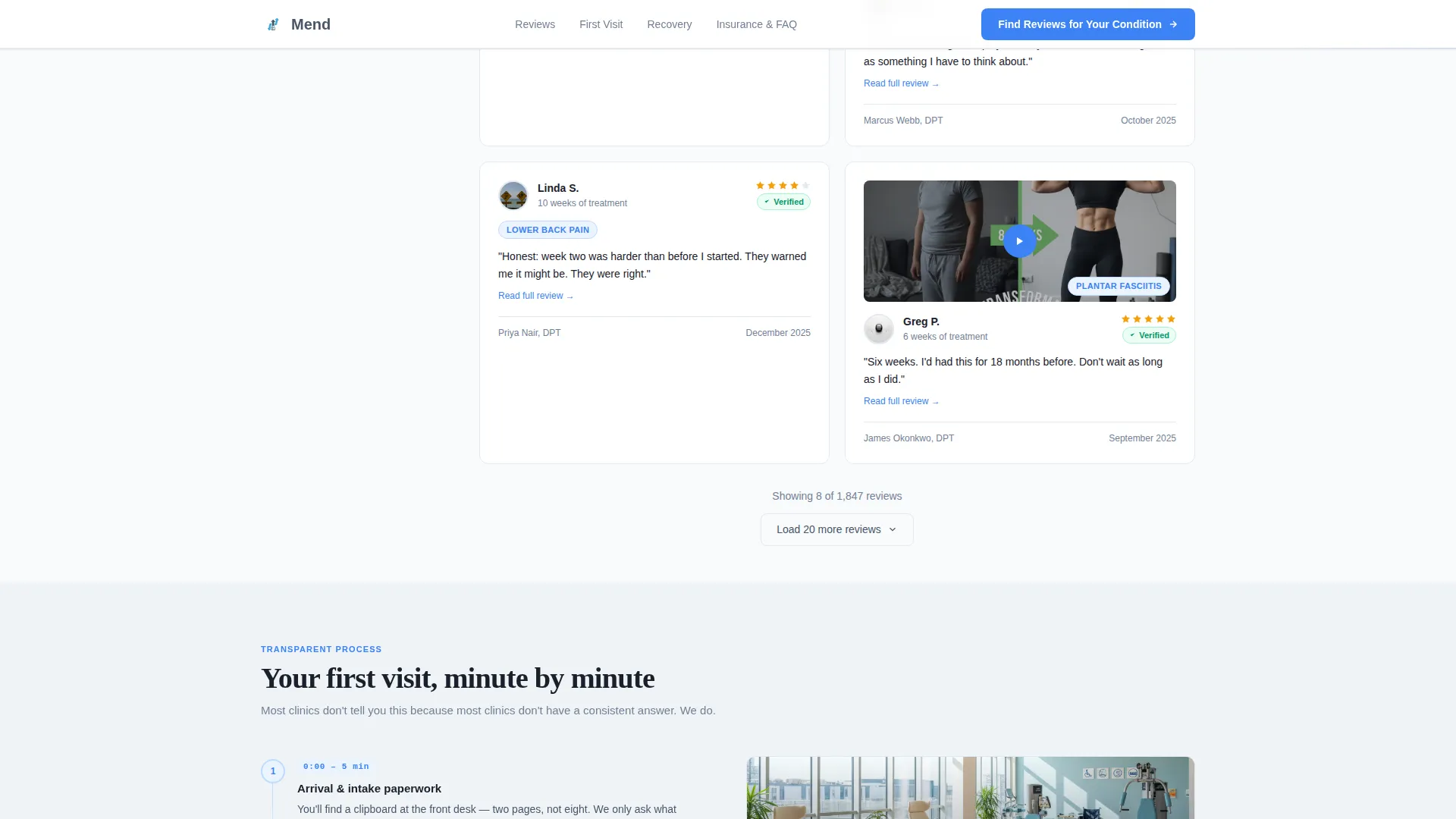
Task: Open the Reviews nav item
Action: click(535, 24)
